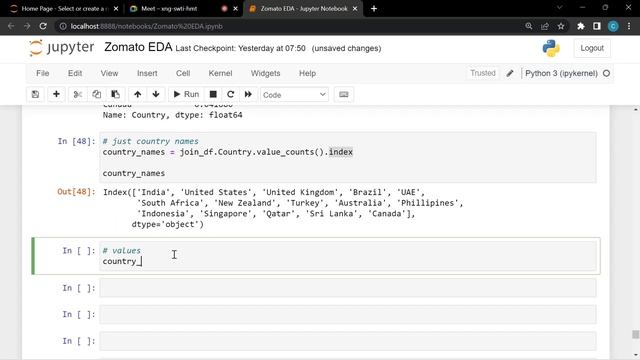Viewport: 640px width, 360px height.
Task: Move selected cell up with the arrow icon
Action: click(138, 94)
